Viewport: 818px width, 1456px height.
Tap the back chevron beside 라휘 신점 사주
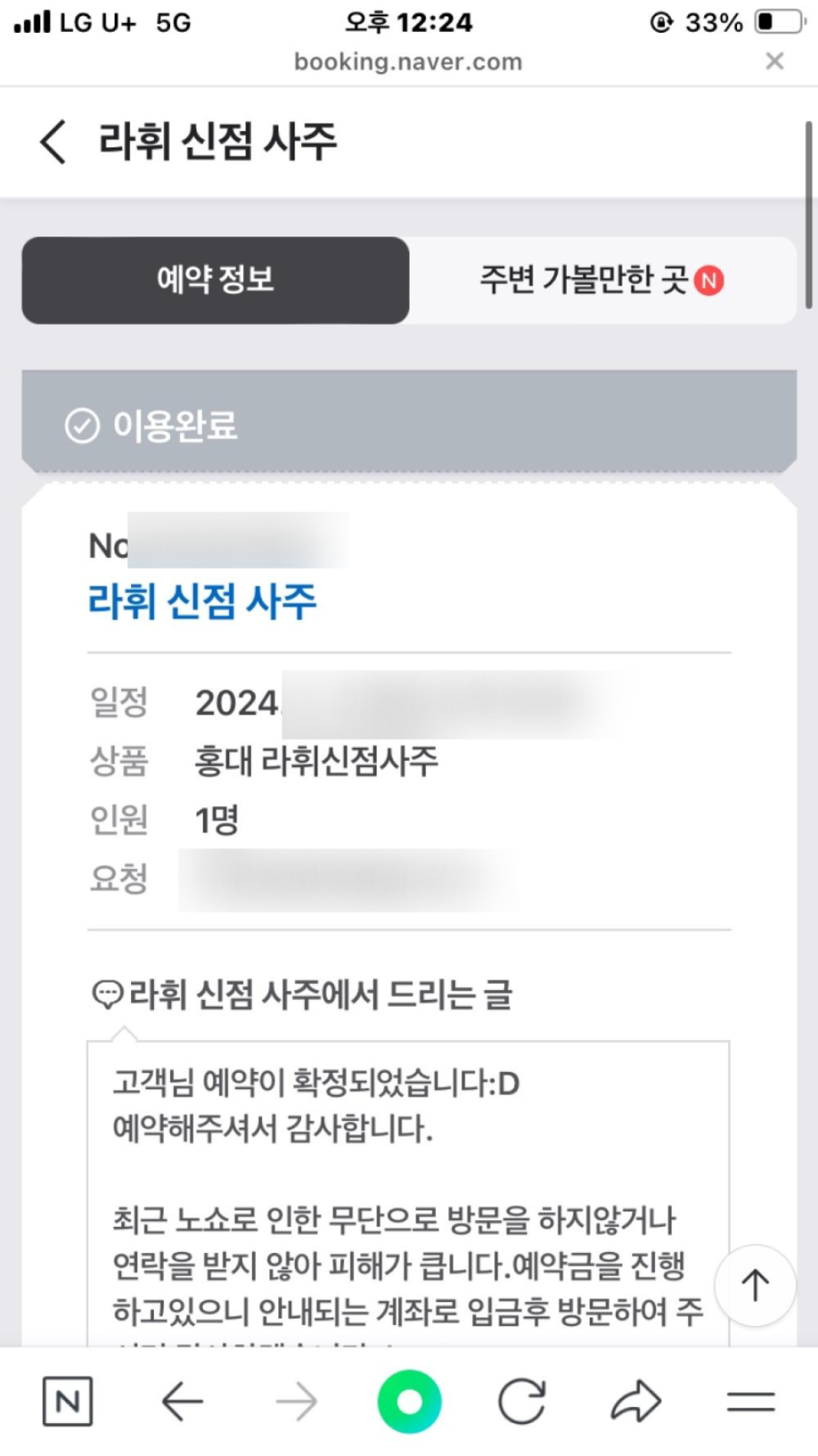click(53, 142)
